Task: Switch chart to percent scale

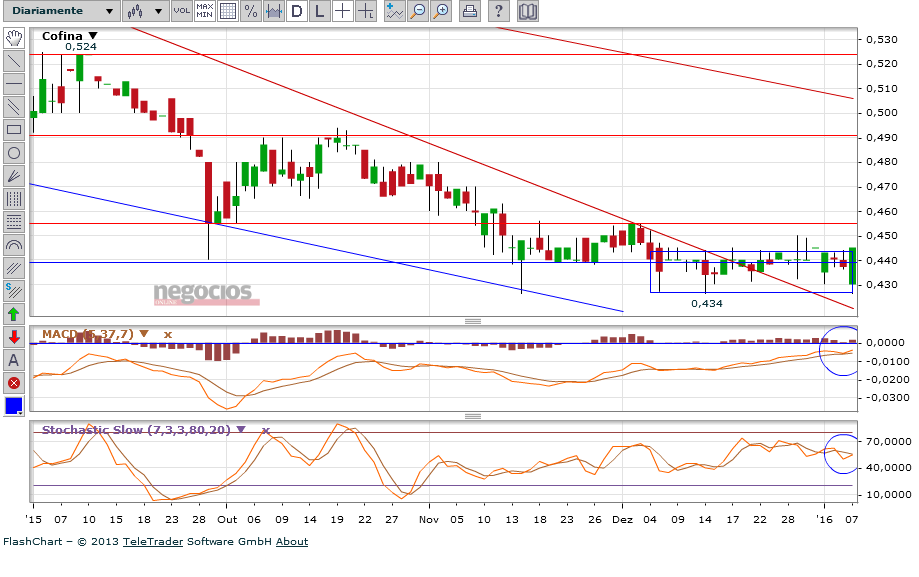Action: point(251,11)
